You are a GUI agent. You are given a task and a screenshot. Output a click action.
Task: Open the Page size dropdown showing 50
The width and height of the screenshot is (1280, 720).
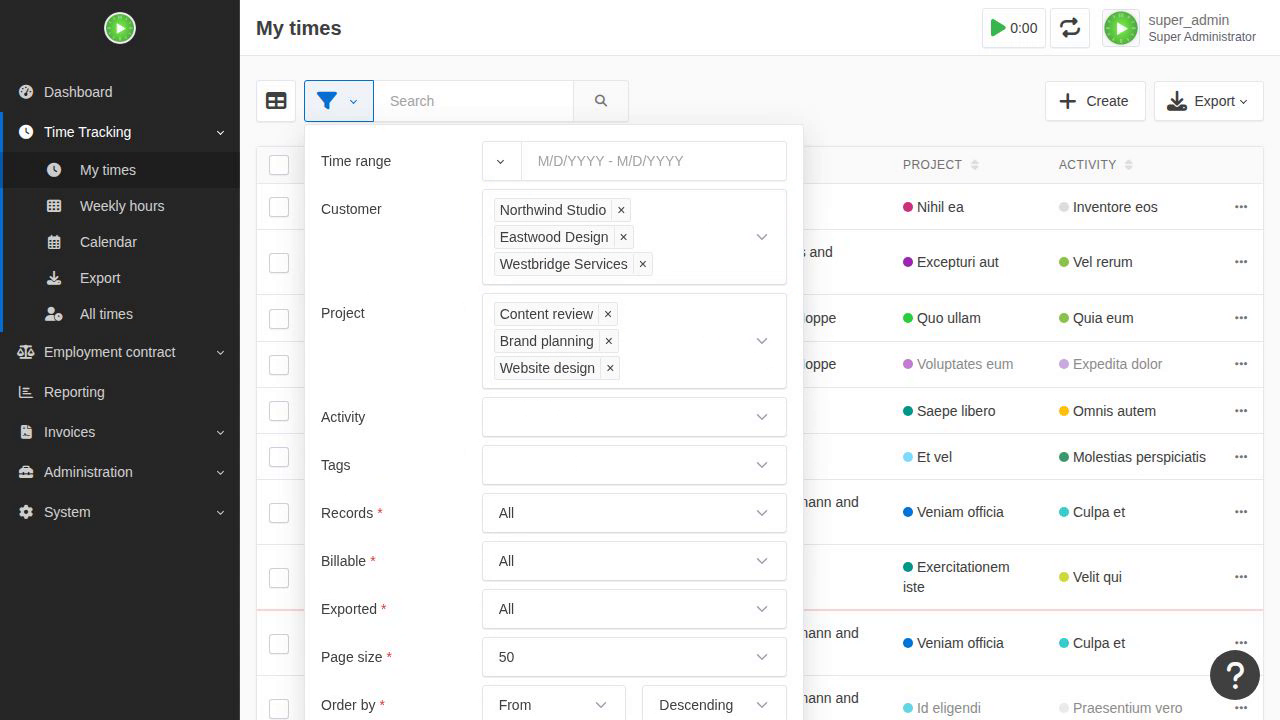coord(634,657)
